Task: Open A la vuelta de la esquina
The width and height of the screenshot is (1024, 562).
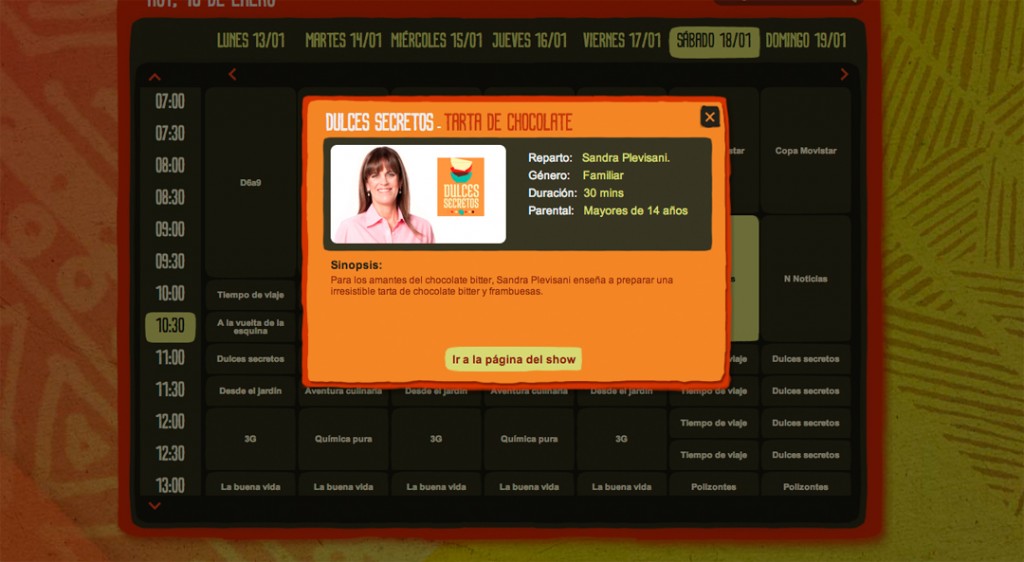Action: [x=250, y=327]
